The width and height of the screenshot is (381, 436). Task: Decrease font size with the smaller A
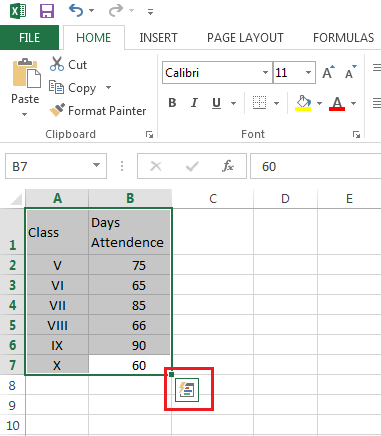pyautogui.click(x=350, y=72)
